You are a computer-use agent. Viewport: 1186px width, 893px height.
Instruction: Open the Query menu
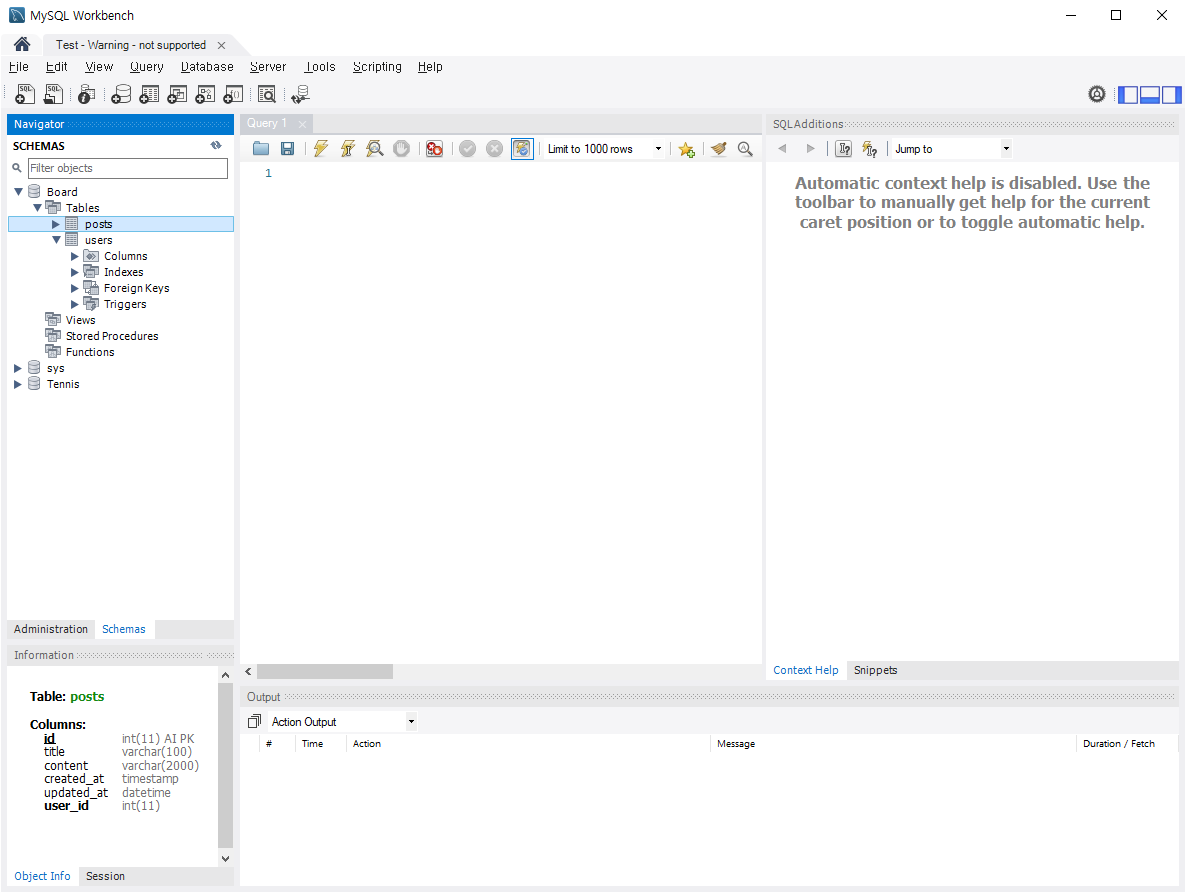pos(147,67)
